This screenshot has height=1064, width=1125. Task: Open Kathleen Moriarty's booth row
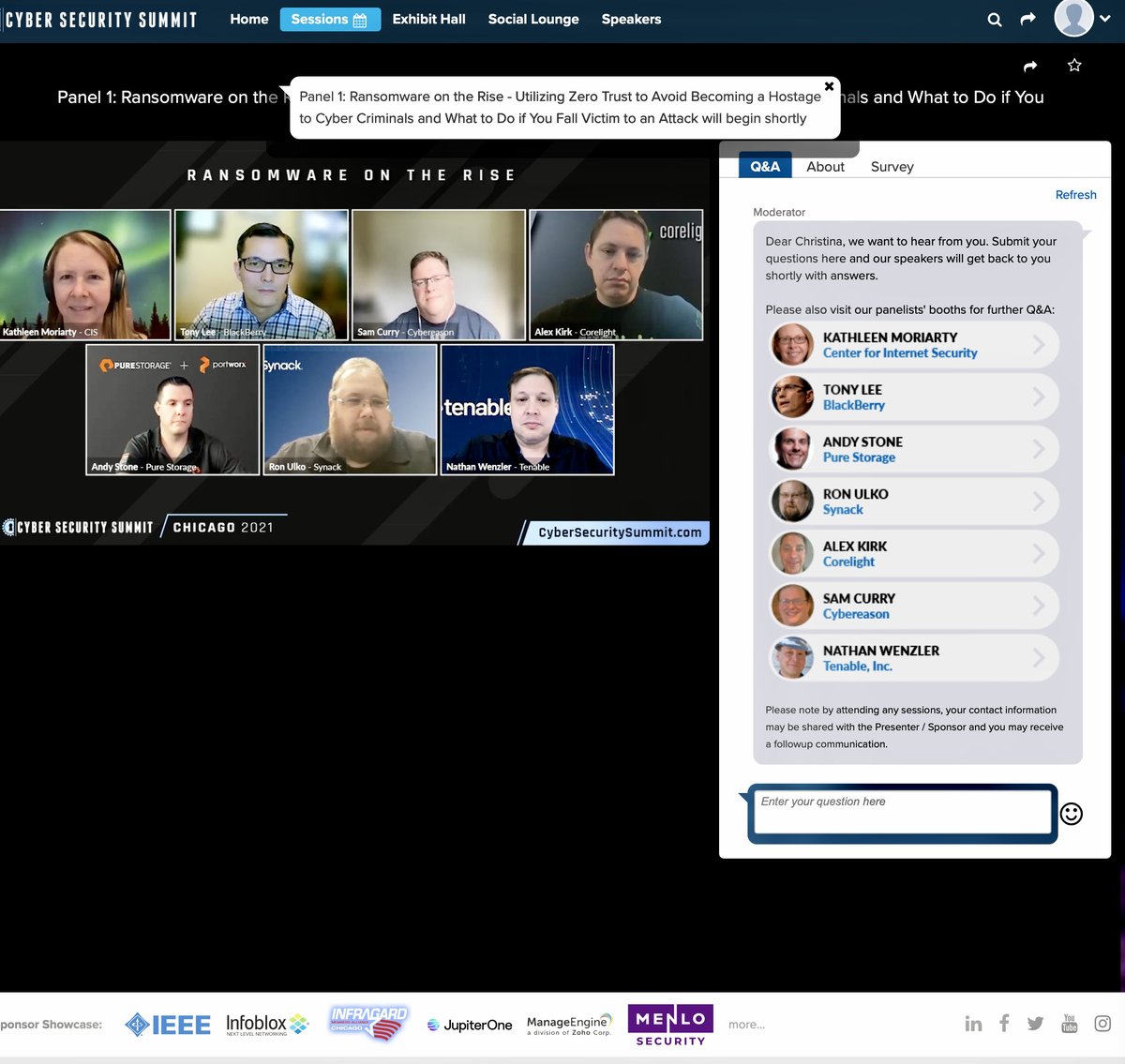click(x=913, y=345)
